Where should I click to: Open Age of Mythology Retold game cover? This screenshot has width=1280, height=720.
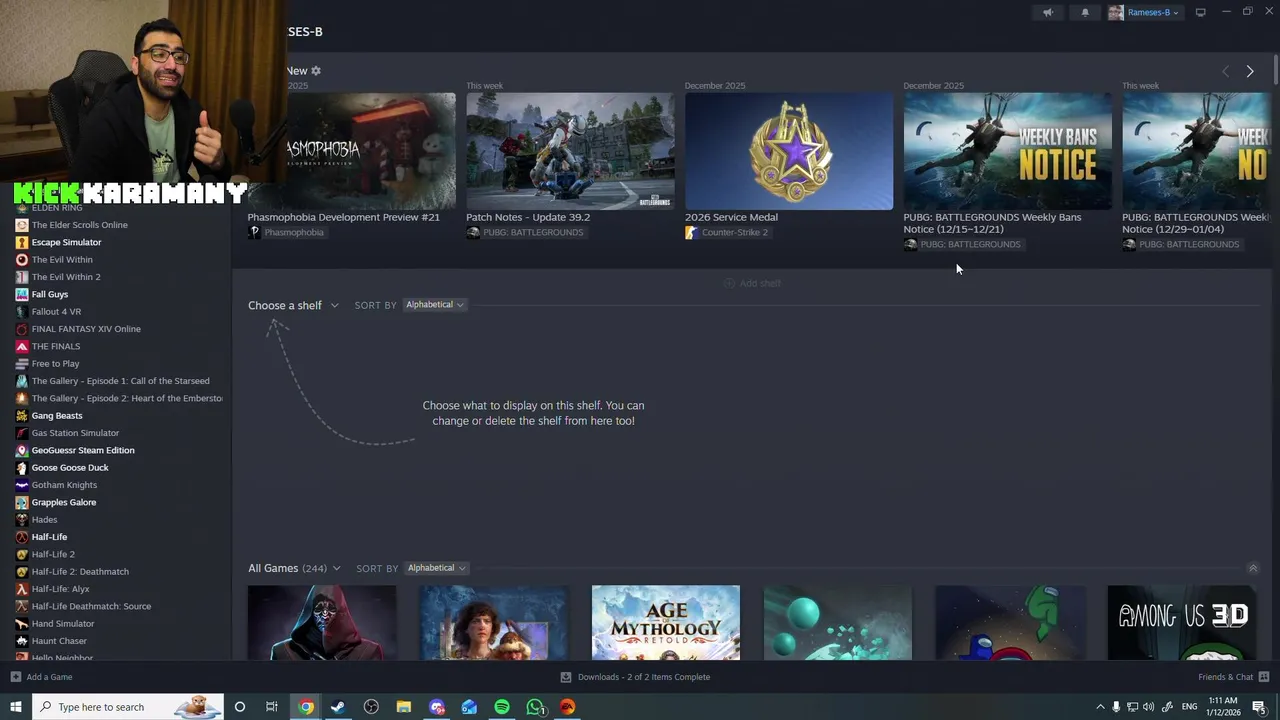point(666,622)
